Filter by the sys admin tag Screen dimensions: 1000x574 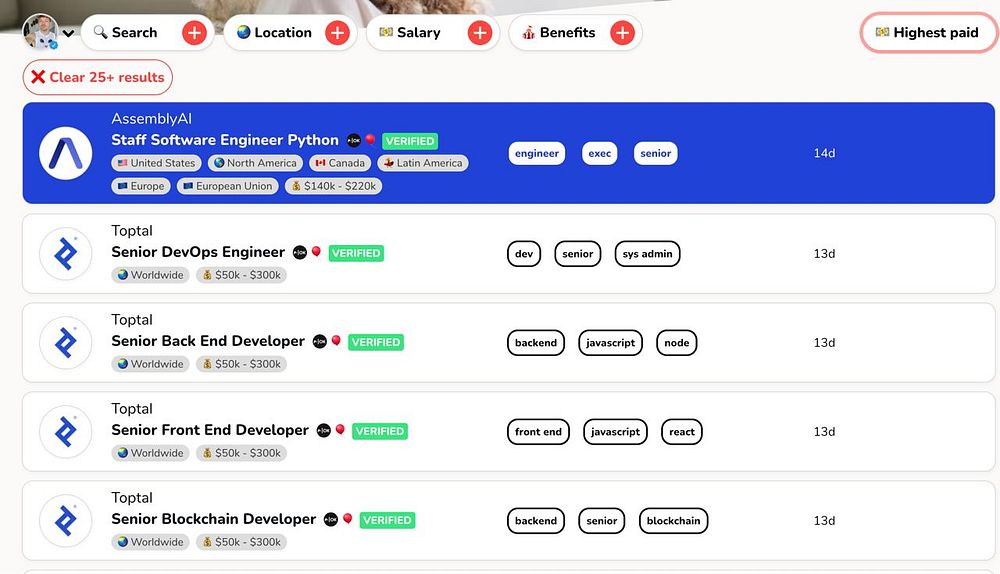click(x=647, y=254)
